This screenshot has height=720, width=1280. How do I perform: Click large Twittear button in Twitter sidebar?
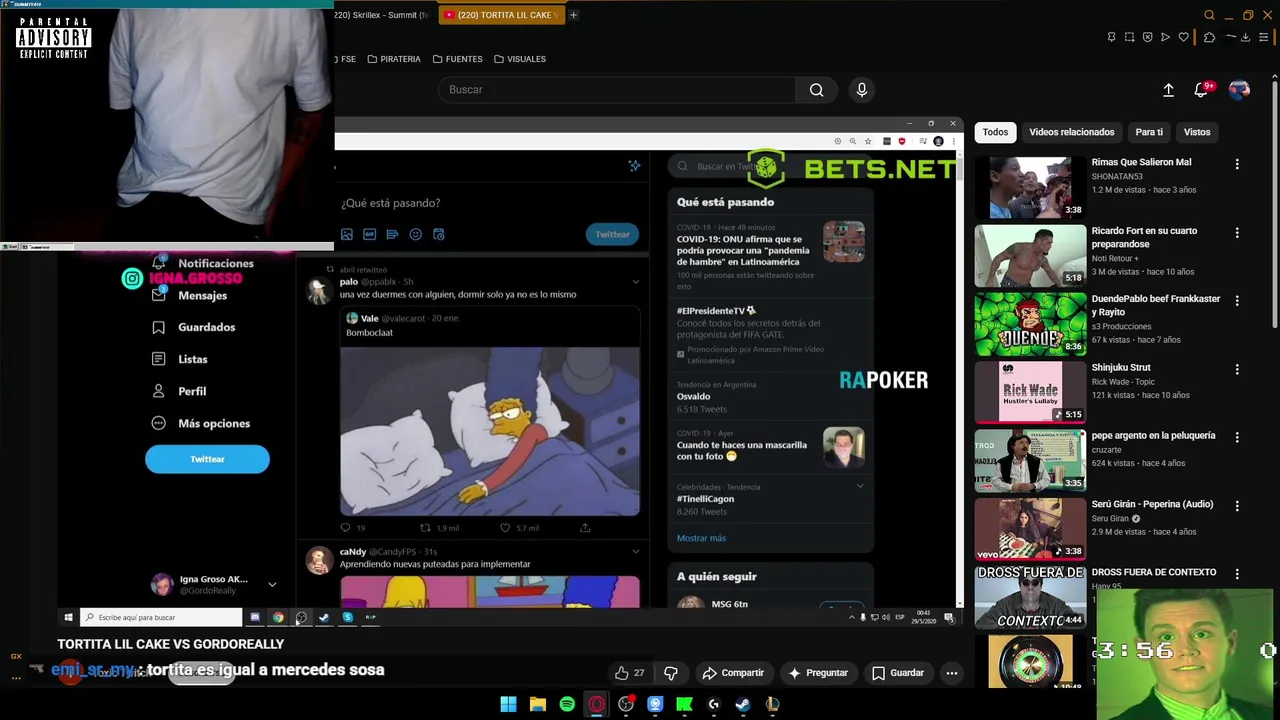(x=207, y=459)
